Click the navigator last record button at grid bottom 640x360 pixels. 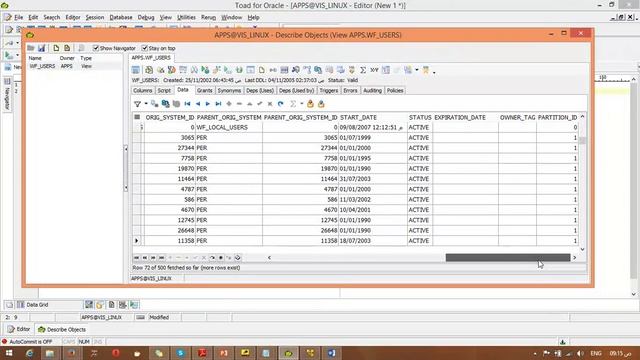(x=162, y=258)
